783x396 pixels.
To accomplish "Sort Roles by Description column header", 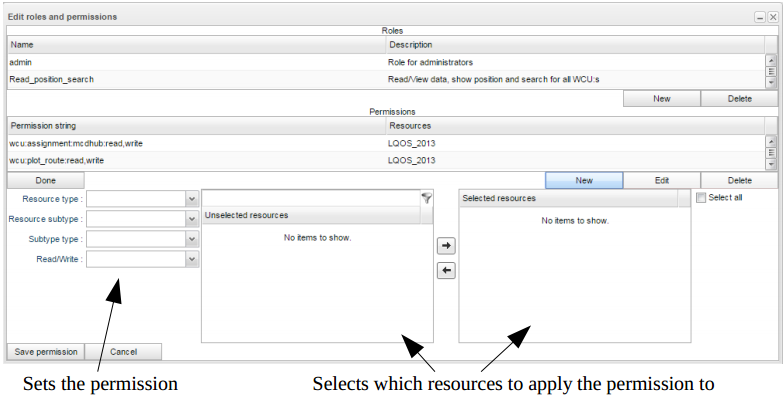I will coord(575,45).
